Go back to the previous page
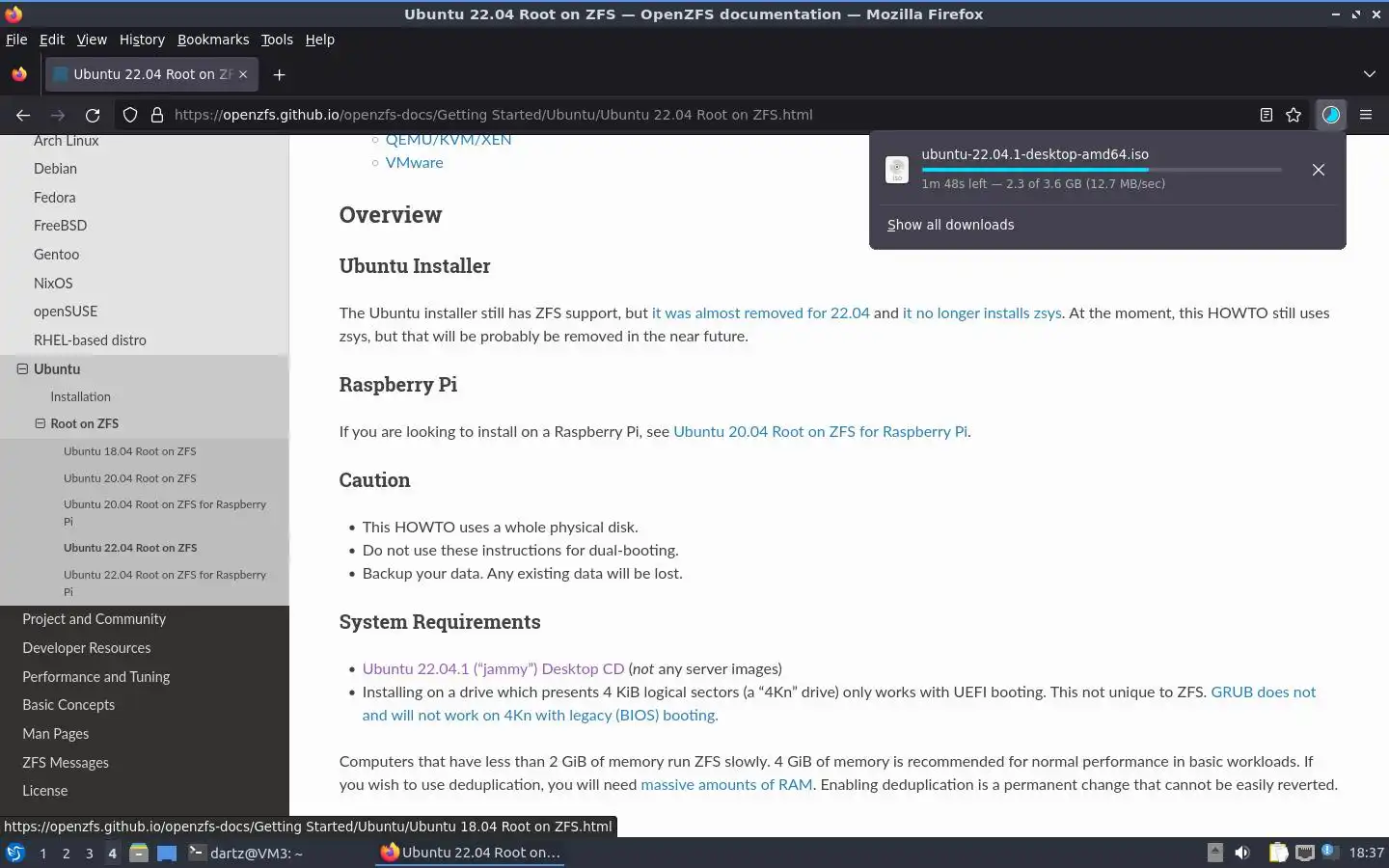The width and height of the screenshot is (1389, 868). click(23, 115)
